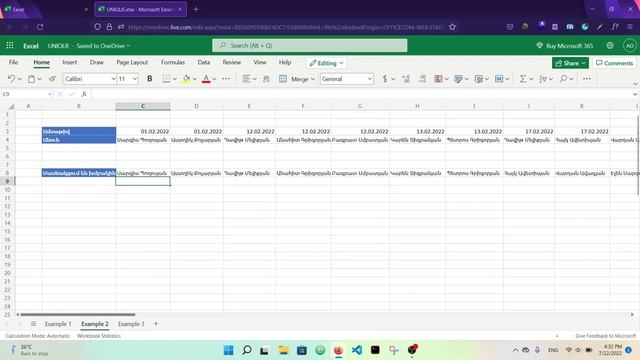The width and height of the screenshot is (640, 360).
Task: Click the insert function fx icon
Action: click(x=84, y=94)
